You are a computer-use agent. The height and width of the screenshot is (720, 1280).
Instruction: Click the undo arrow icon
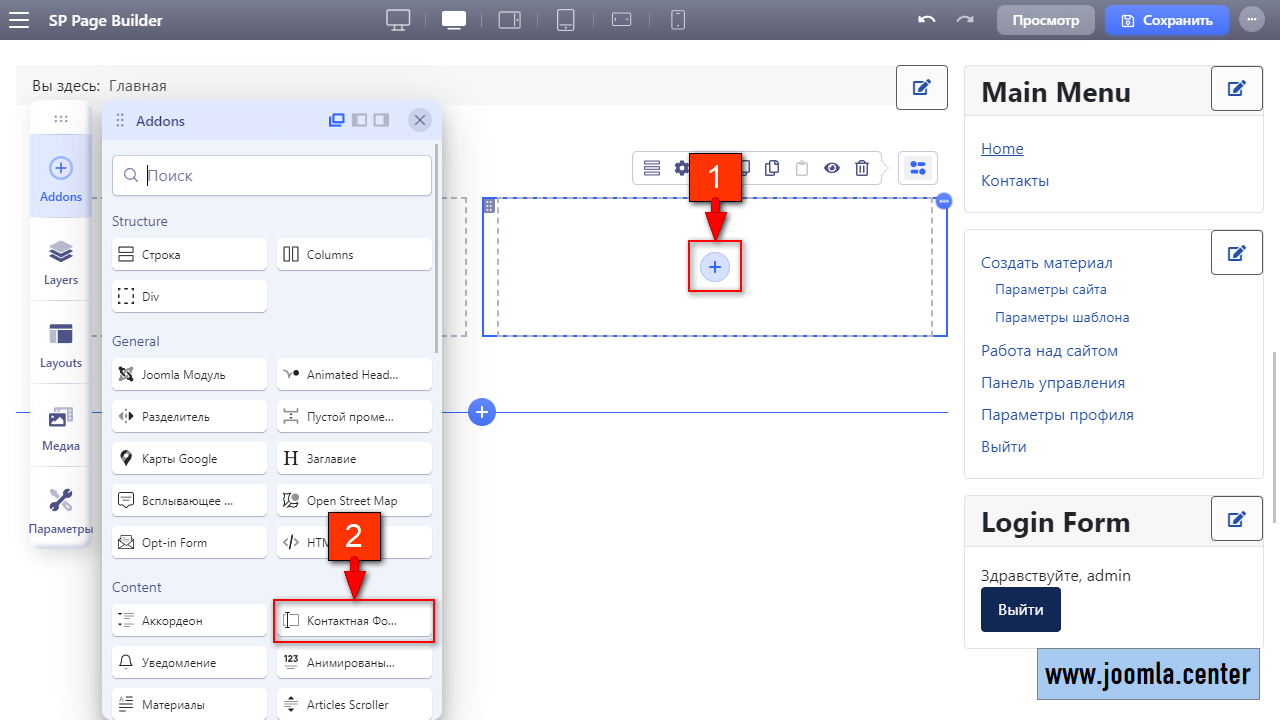pyautogui.click(x=927, y=20)
